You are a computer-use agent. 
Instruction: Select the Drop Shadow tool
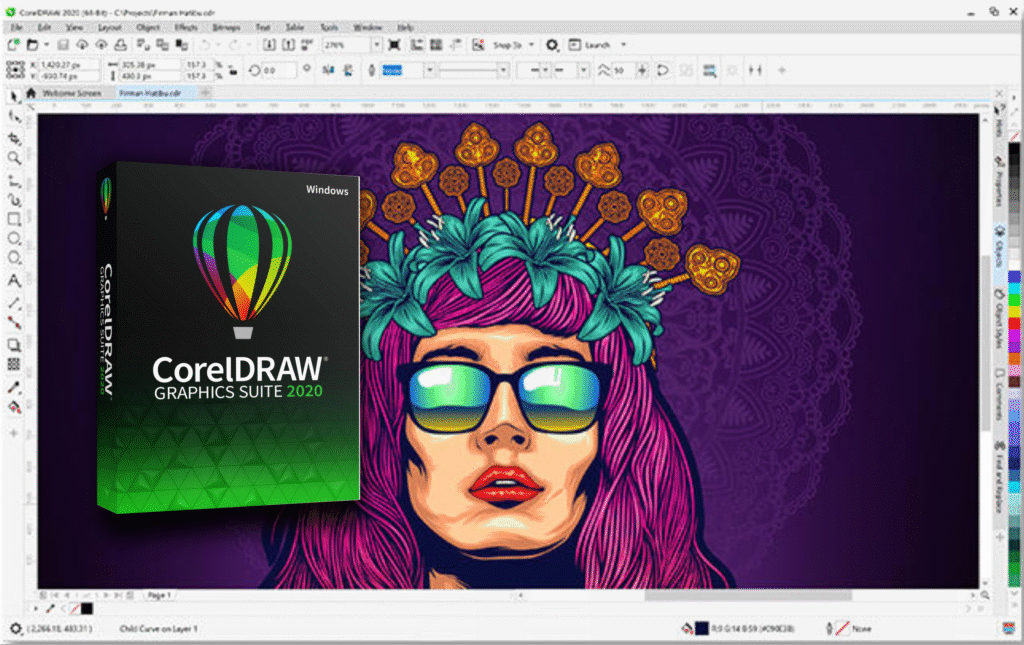(x=14, y=345)
